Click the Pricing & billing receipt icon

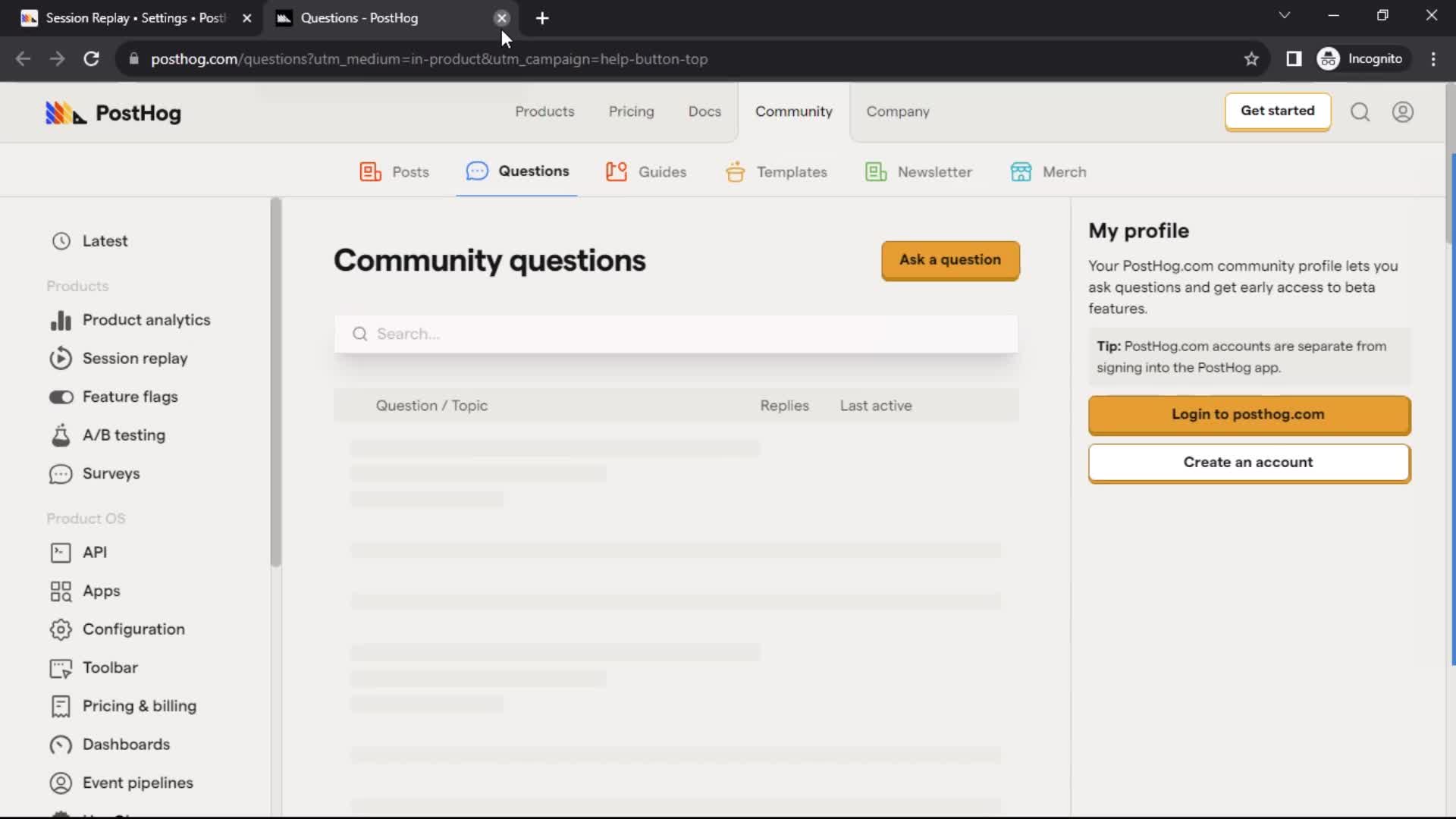61,707
